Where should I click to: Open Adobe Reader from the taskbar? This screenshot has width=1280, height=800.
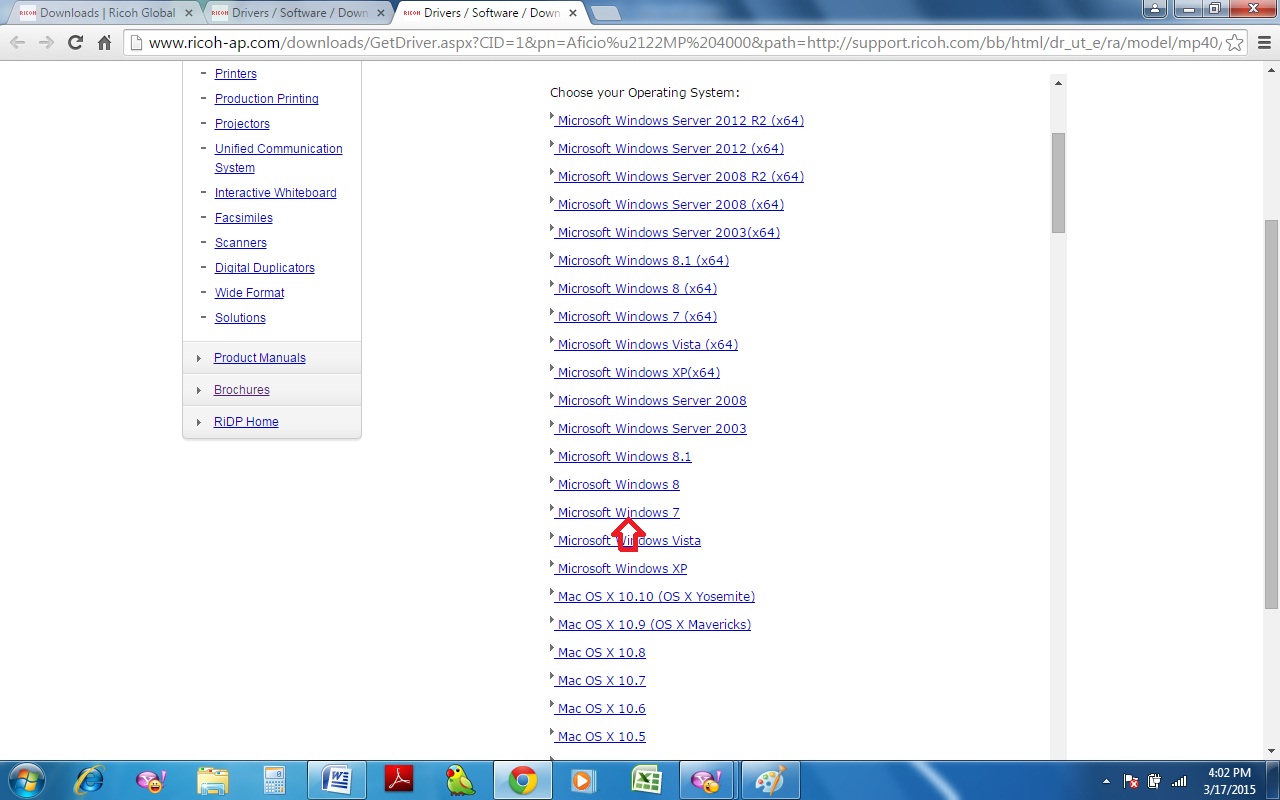399,780
